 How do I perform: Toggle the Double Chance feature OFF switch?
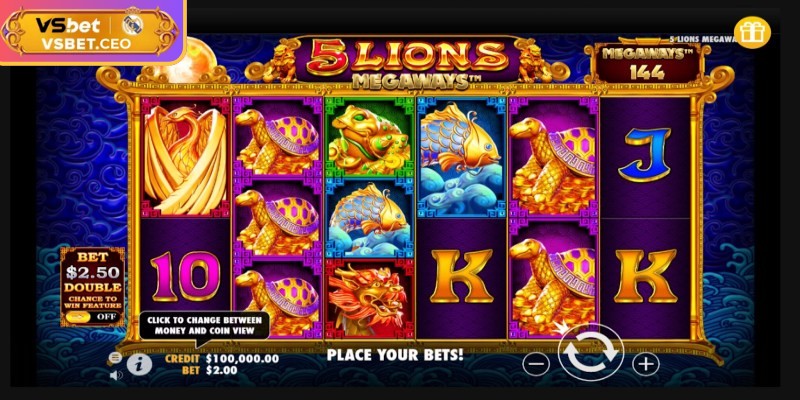[x=92, y=316]
